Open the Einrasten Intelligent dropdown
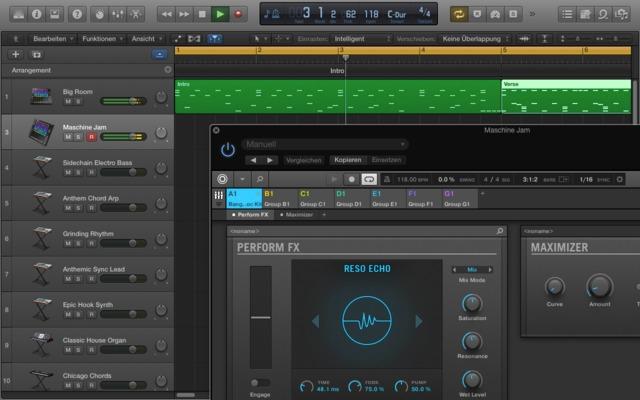This screenshot has width=640, height=400. (362, 39)
